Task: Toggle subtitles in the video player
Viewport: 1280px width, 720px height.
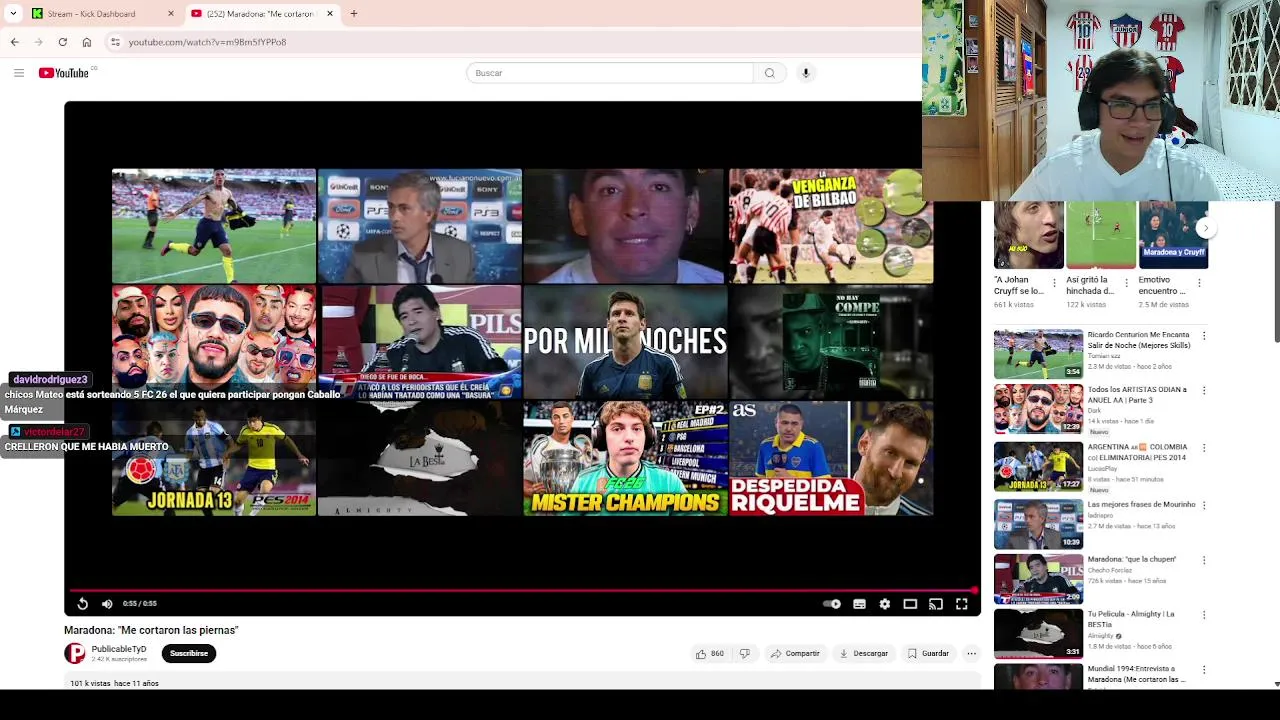Action: pos(859,604)
